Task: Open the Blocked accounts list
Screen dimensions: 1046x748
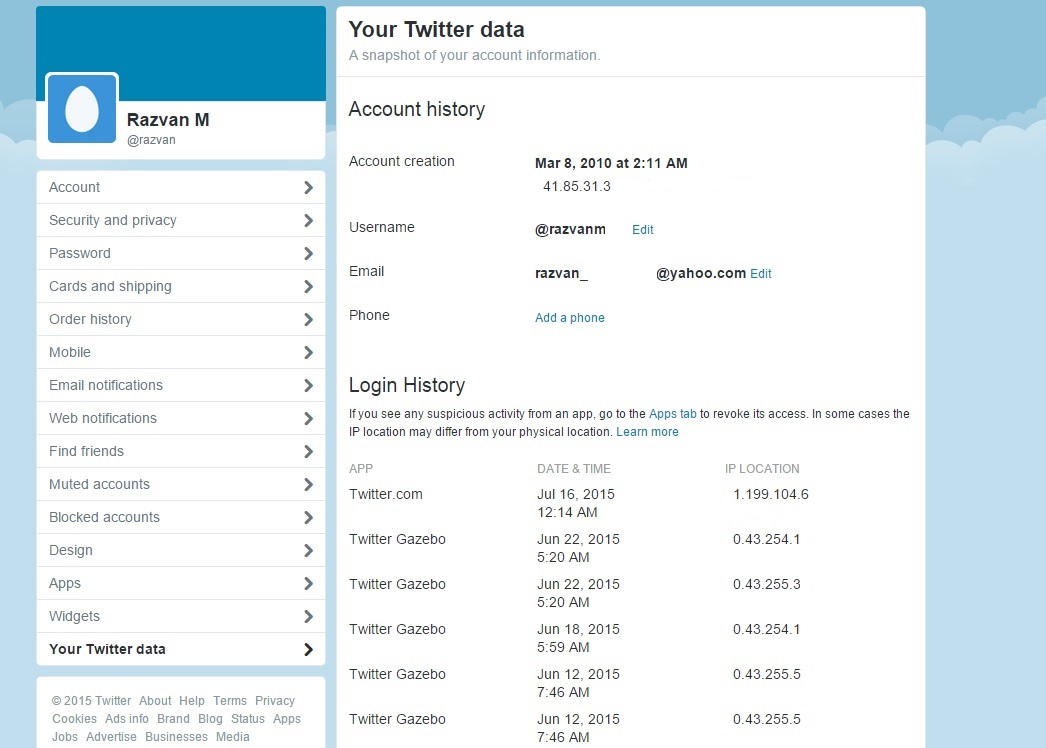Action: (104, 517)
